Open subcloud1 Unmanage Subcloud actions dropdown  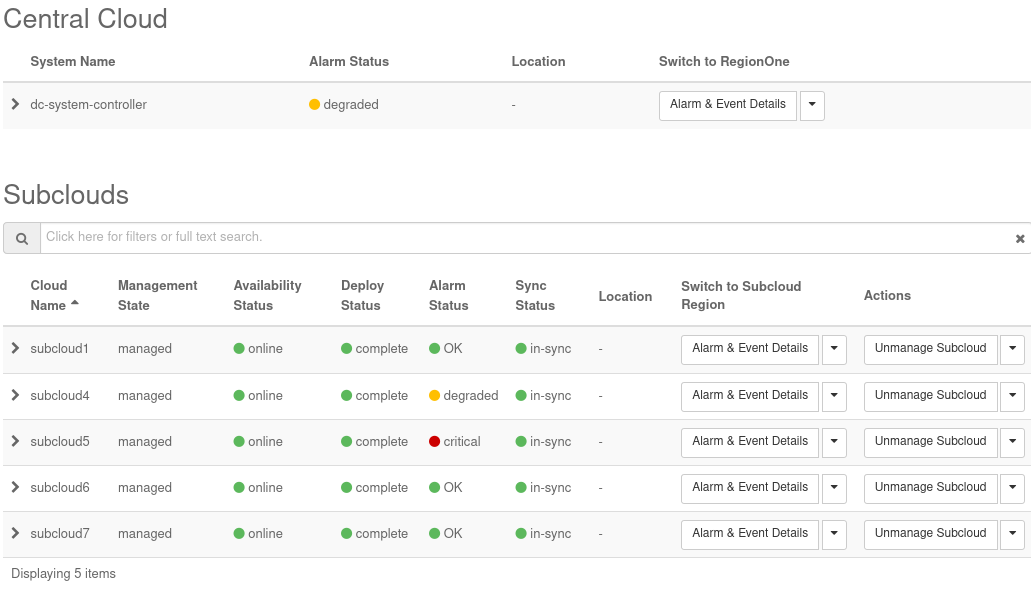(1012, 349)
